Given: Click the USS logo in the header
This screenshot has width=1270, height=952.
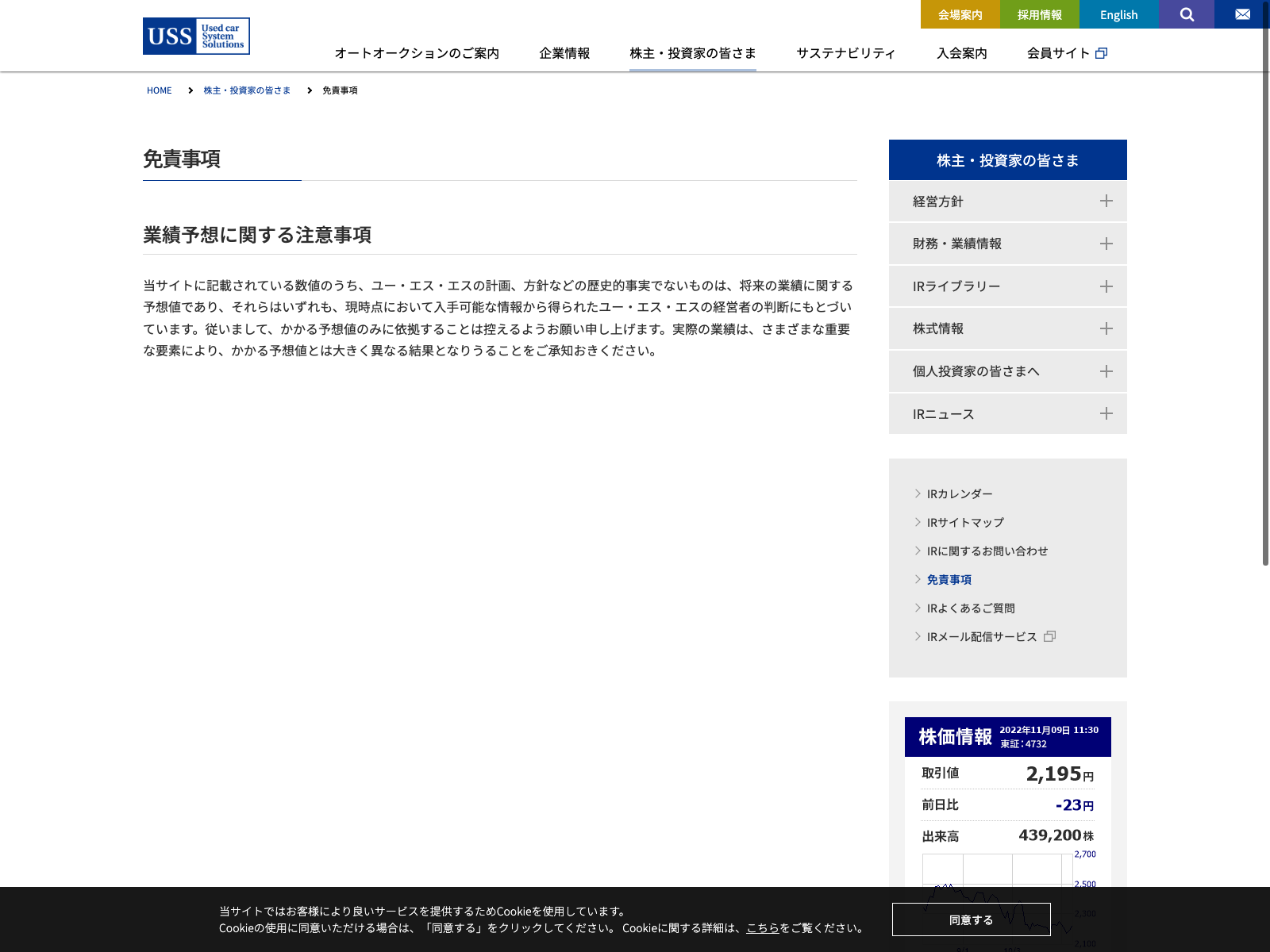Looking at the screenshot, I should [196, 36].
